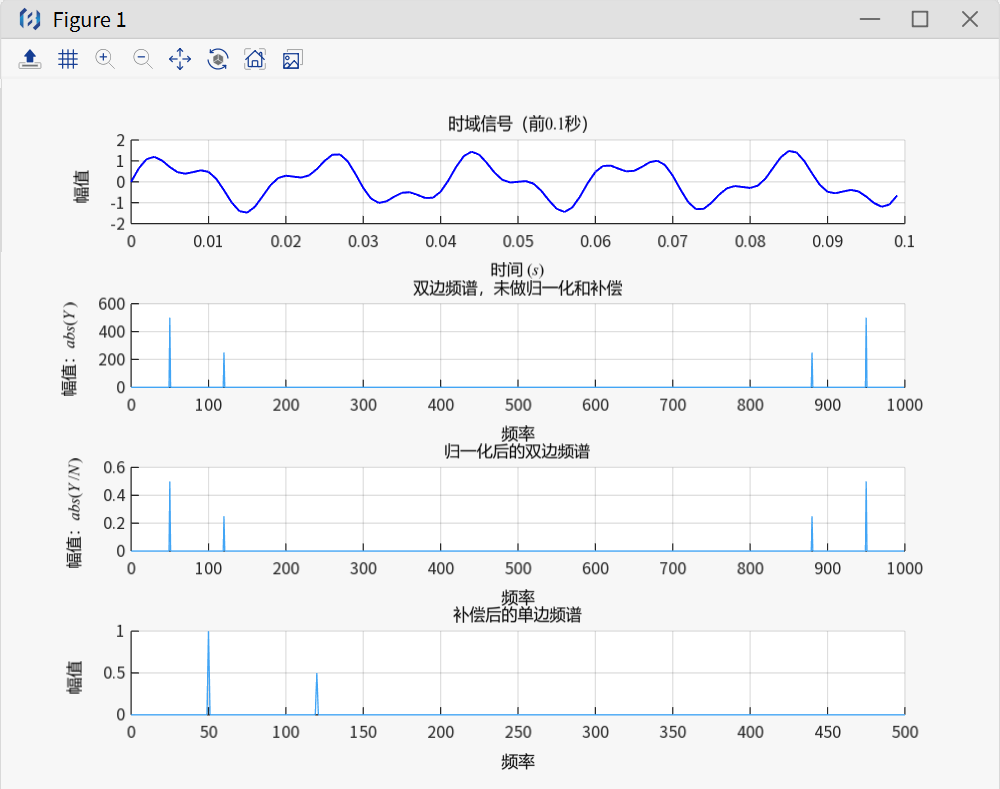The width and height of the screenshot is (1000, 789).
Task: Click the title '双边频谱，未做归一化和补偿'
Action: click(x=517, y=288)
